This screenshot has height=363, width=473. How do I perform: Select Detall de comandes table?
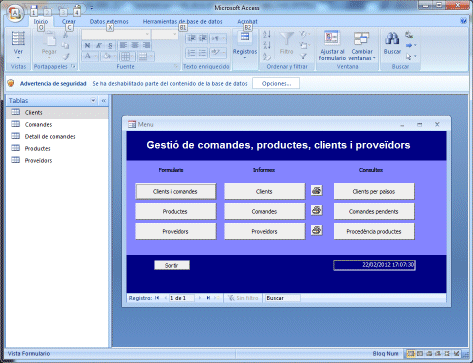click(57, 136)
